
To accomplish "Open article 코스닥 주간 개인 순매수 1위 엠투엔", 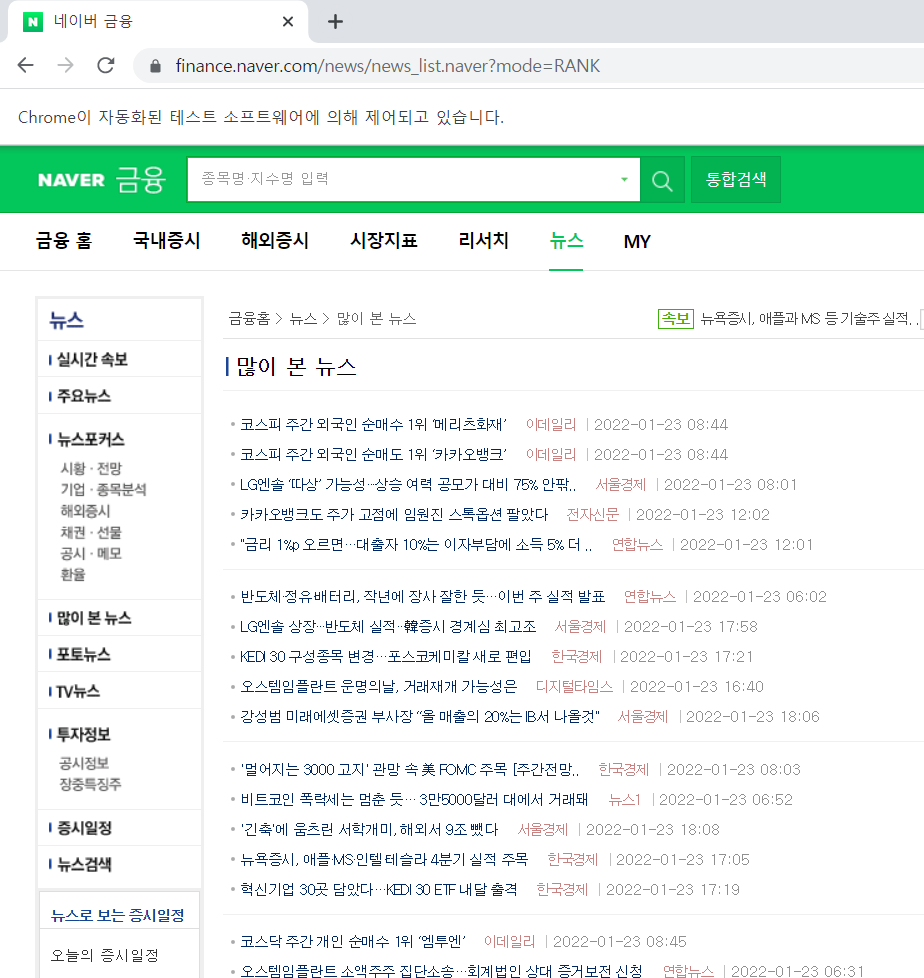I will [353, 941].
